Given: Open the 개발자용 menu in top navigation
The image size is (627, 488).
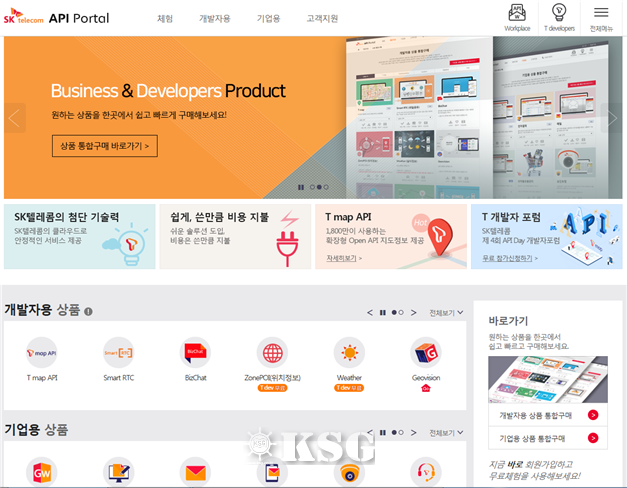Looking at the screenshot, I should 214,19.
